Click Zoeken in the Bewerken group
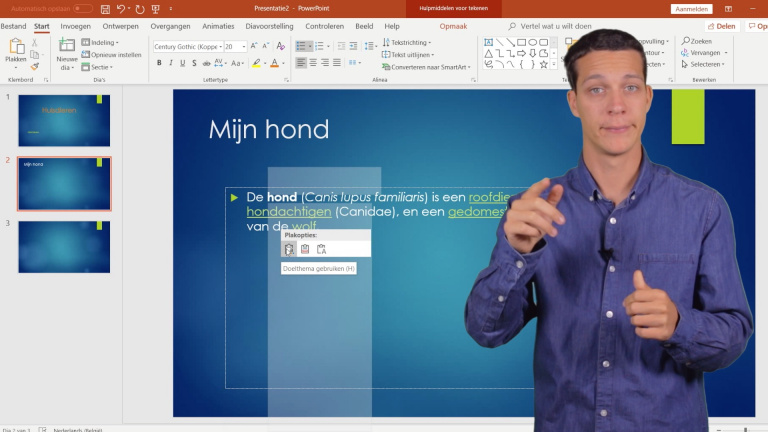Screen dimensions: 768x432 (696, 41)
